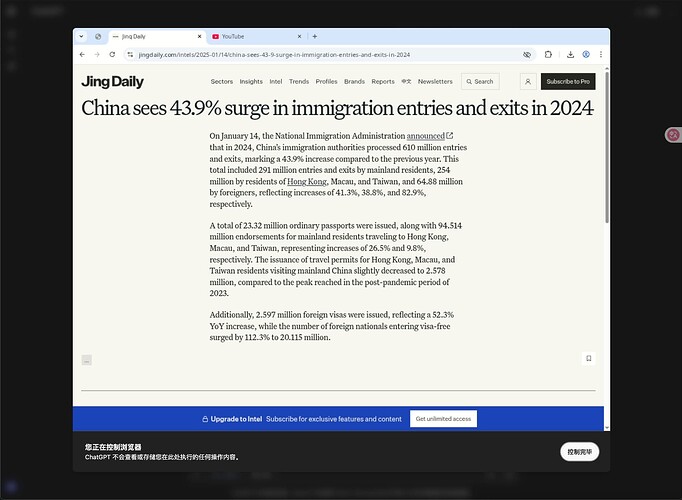682x500 pixels.
Task: Click the blue icon in the bottom-left corner of the screen
Action: click(11, 487)
